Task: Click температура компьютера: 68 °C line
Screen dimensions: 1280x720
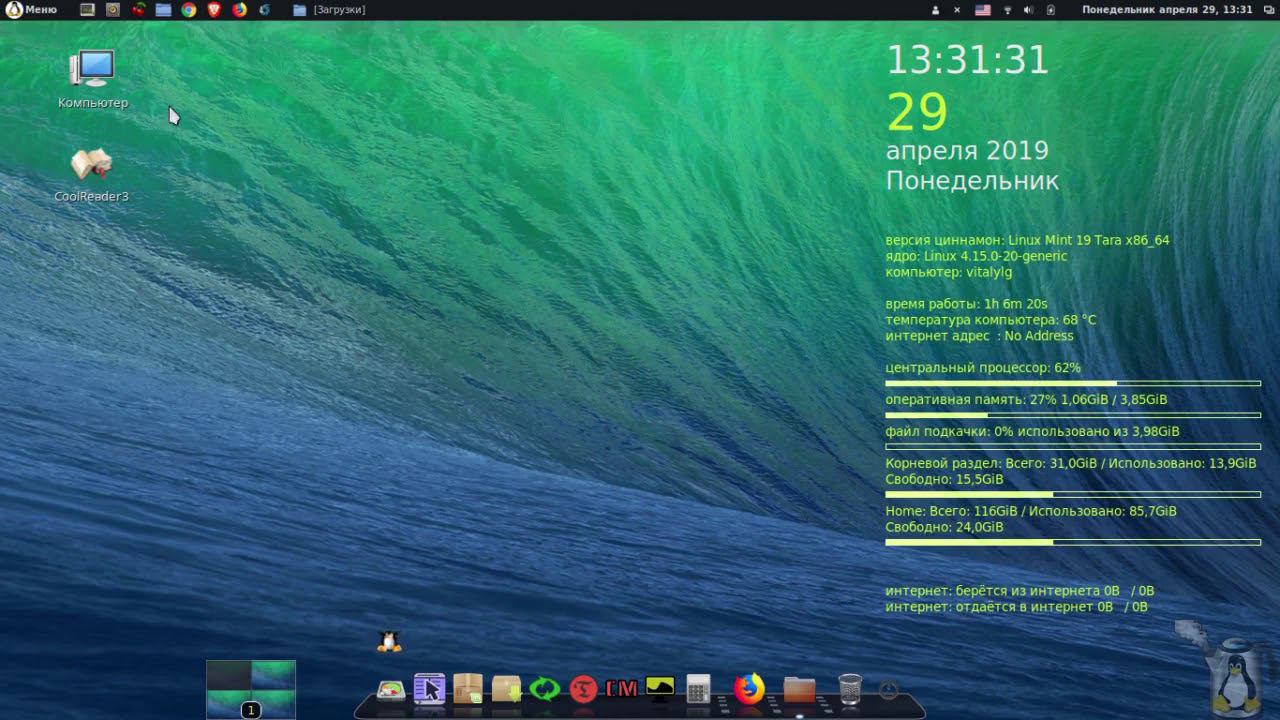Action: [991, 320]
